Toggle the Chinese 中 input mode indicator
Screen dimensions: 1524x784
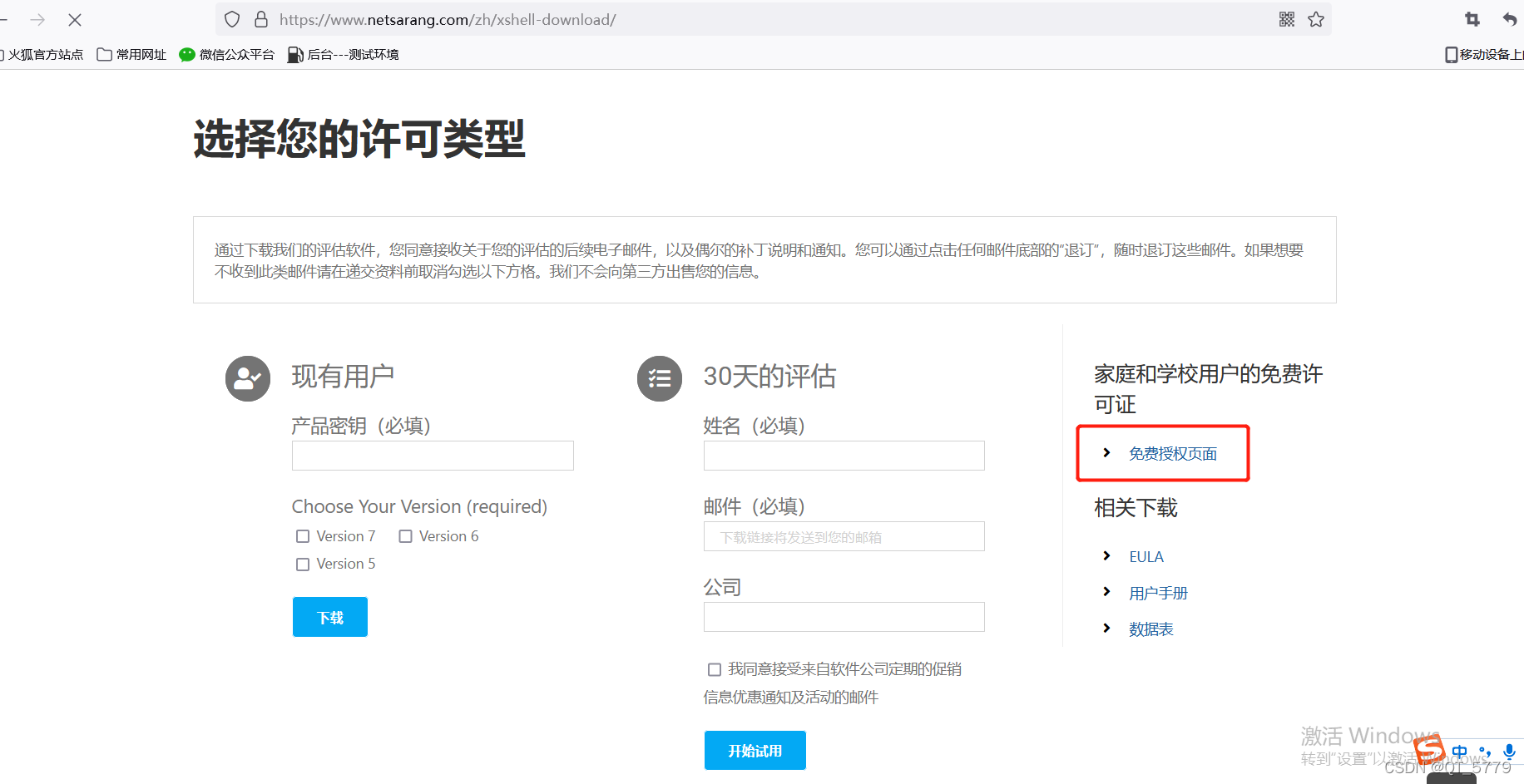[1460, 752]
